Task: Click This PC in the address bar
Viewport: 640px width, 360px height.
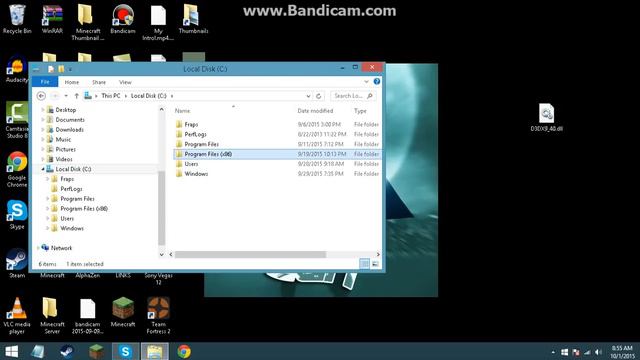Action: [111, 96]
